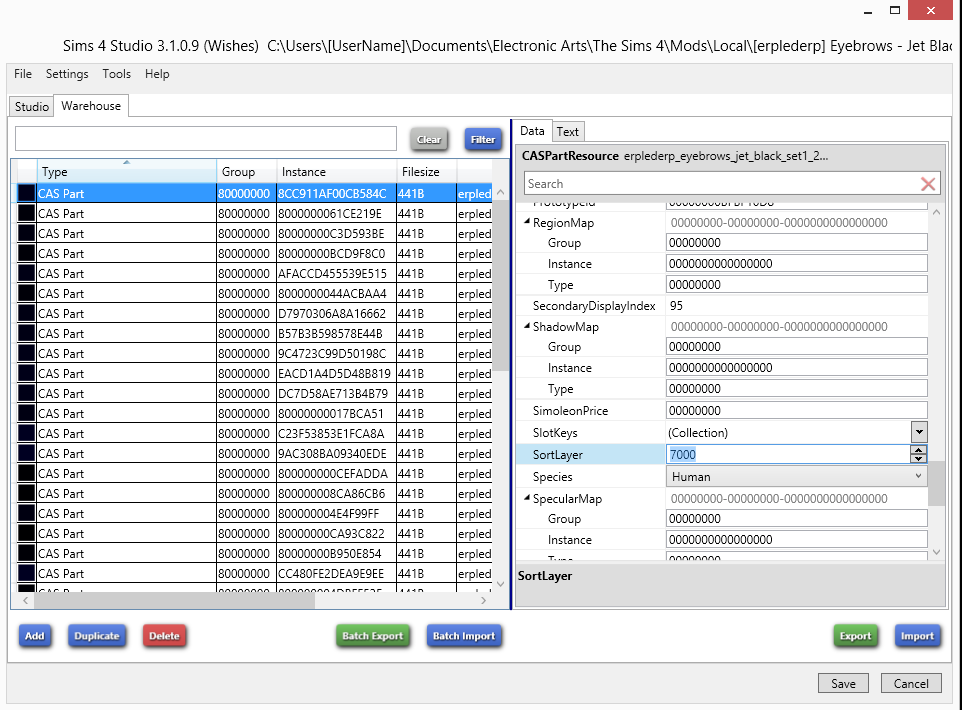The height and width of the screenshot is (710, 962).
Task: Select row with instance DC7D58AE713B4B79
Action: click(254, 393)
